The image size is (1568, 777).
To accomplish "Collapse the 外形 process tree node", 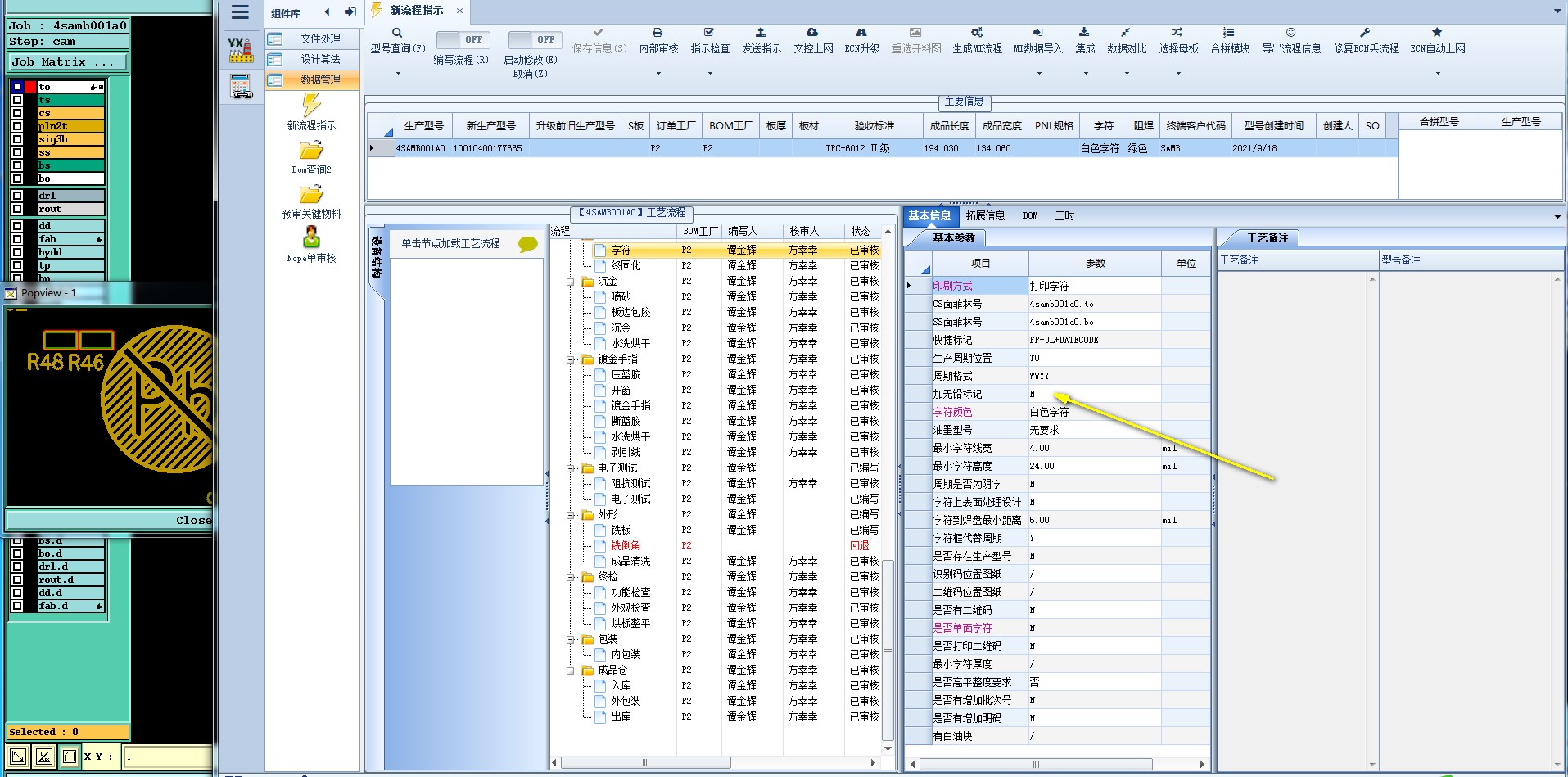I will (x=571, y=515).
